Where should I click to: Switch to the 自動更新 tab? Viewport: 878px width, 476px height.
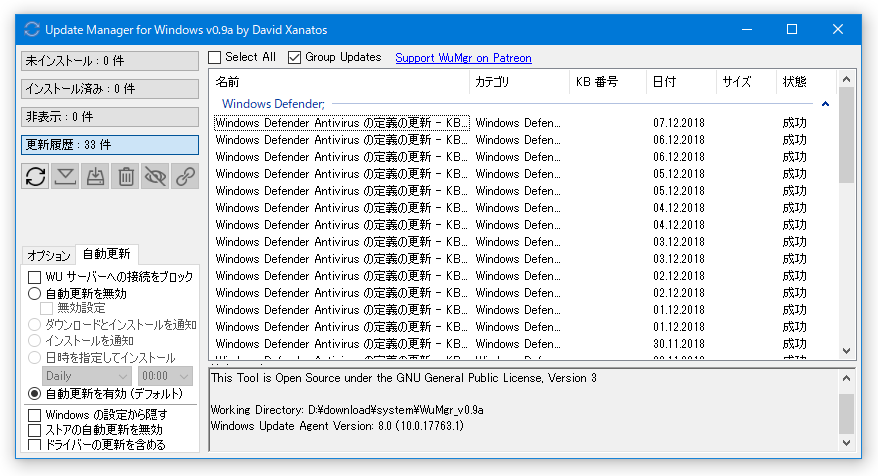(x=106, y=254)
